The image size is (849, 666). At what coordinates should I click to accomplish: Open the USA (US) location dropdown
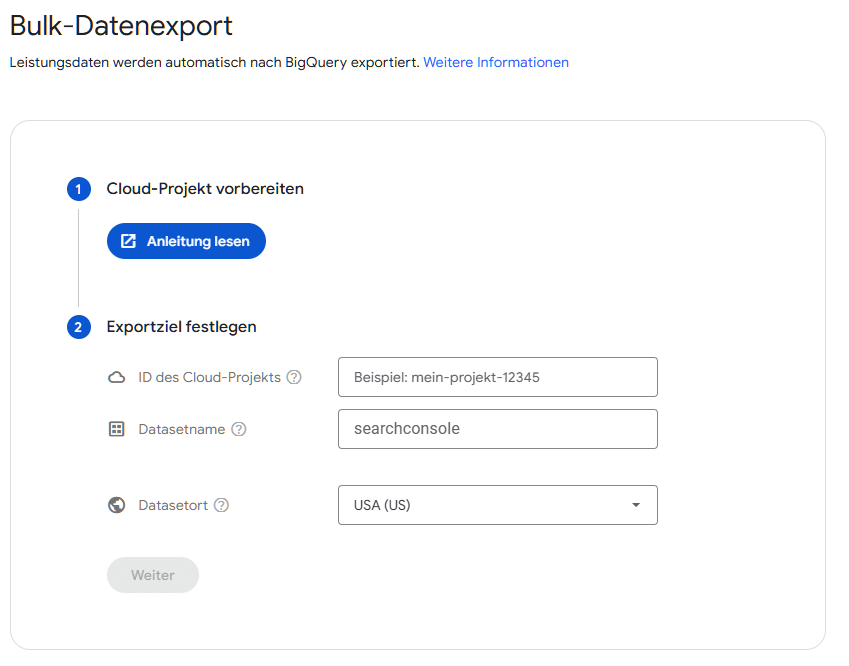click(x=498, y=505)
